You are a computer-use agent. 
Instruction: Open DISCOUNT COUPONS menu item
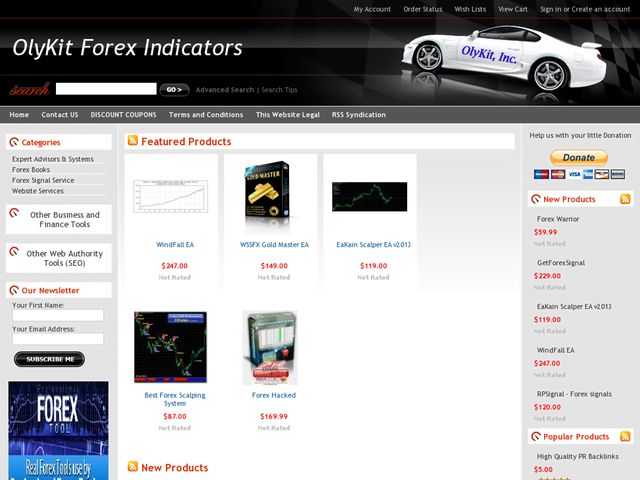[123, 115]
